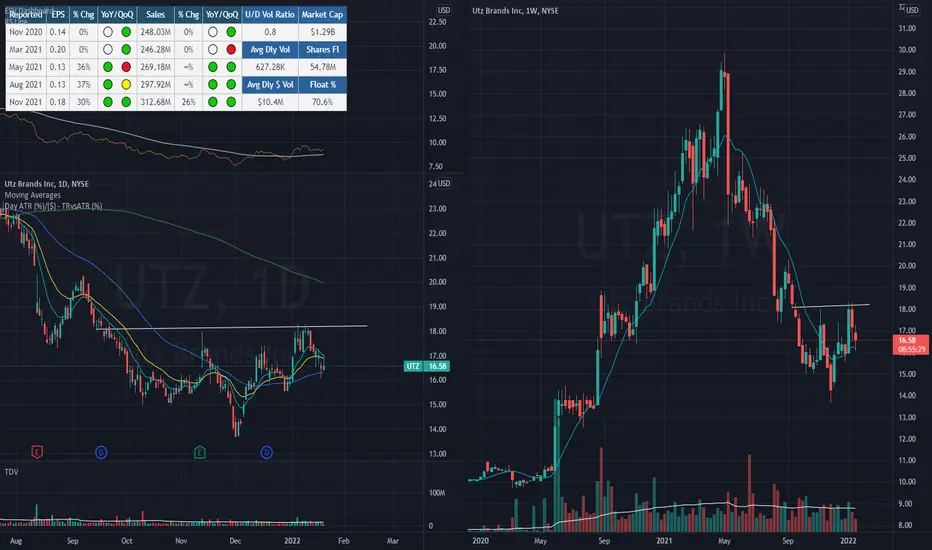Click the '100M' label on the volume scale

click(437, 493)
